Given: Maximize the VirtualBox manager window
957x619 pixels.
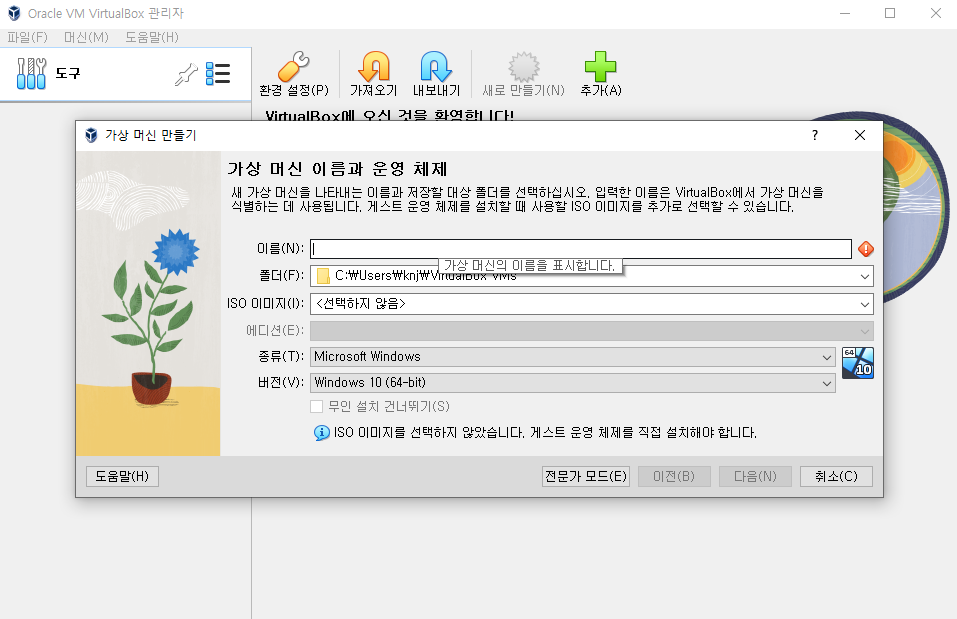Looking at the screenshot, I should coord(890,13).
